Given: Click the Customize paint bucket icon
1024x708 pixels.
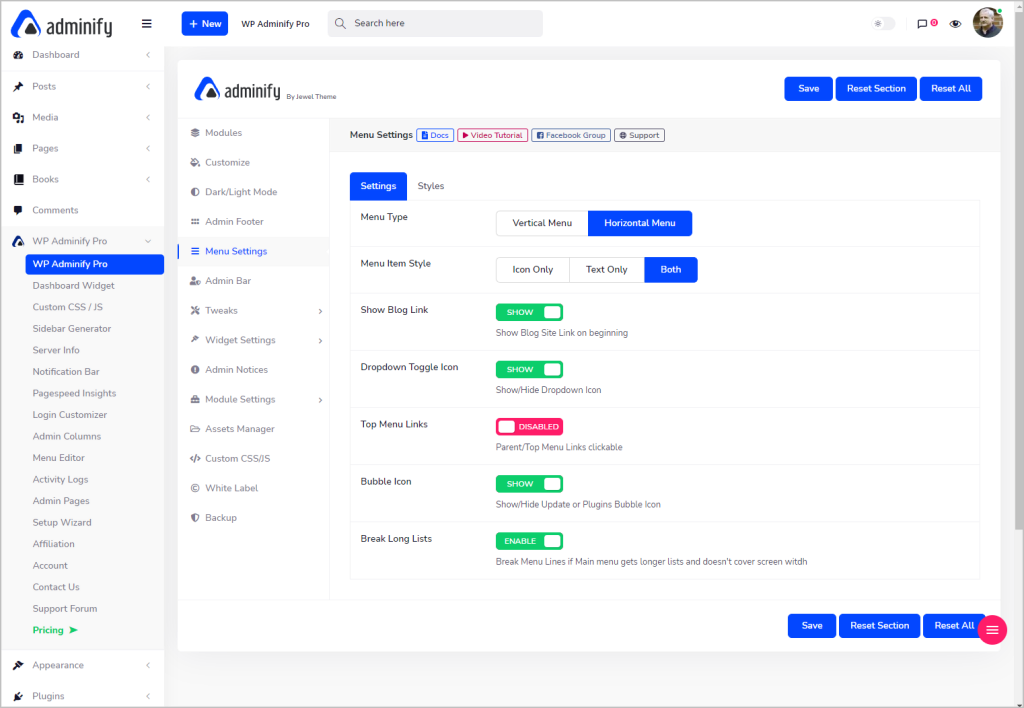Looking at the screenshot, I should coord(195,162).
